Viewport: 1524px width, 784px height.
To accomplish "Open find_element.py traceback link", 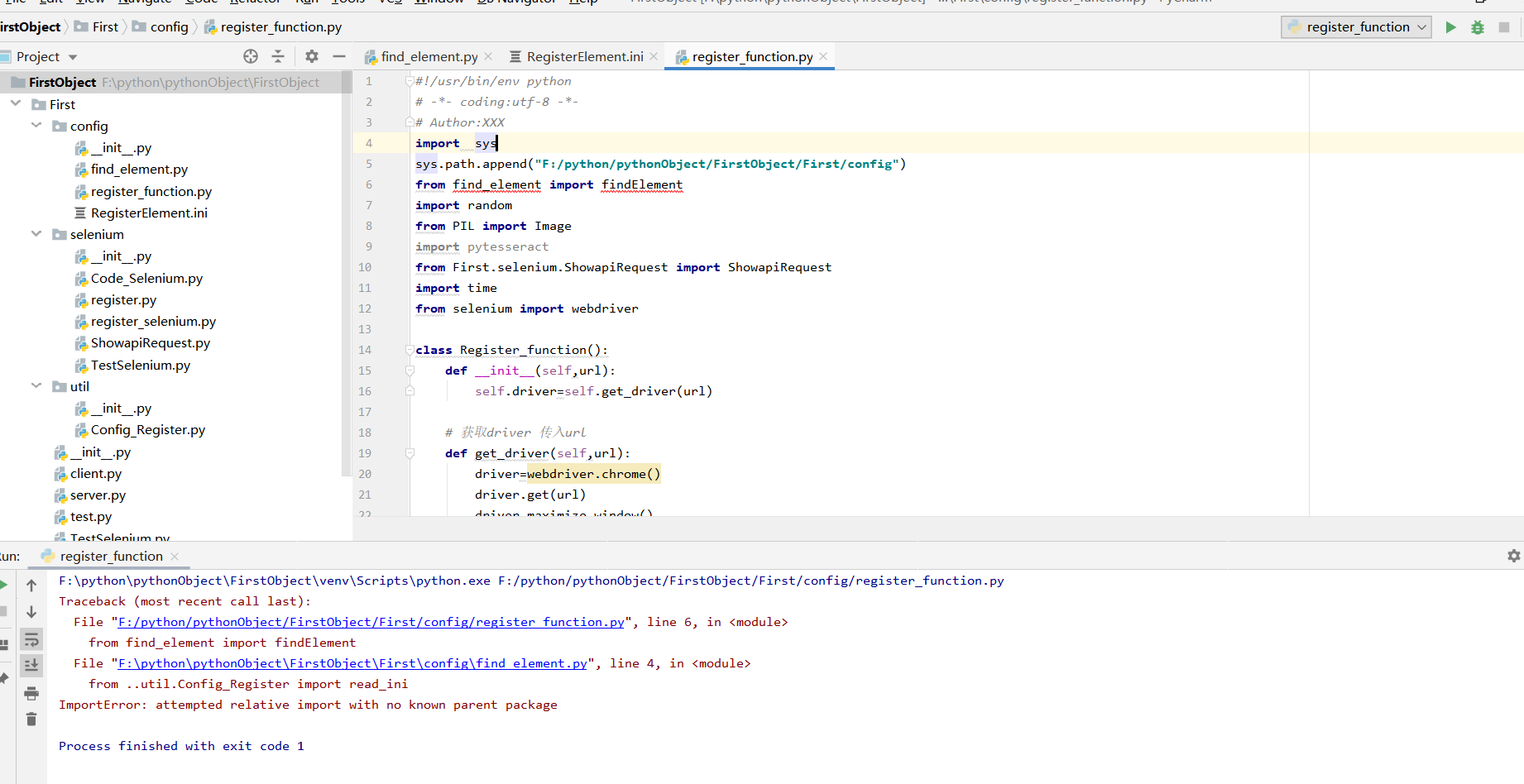I will (352, 663).
